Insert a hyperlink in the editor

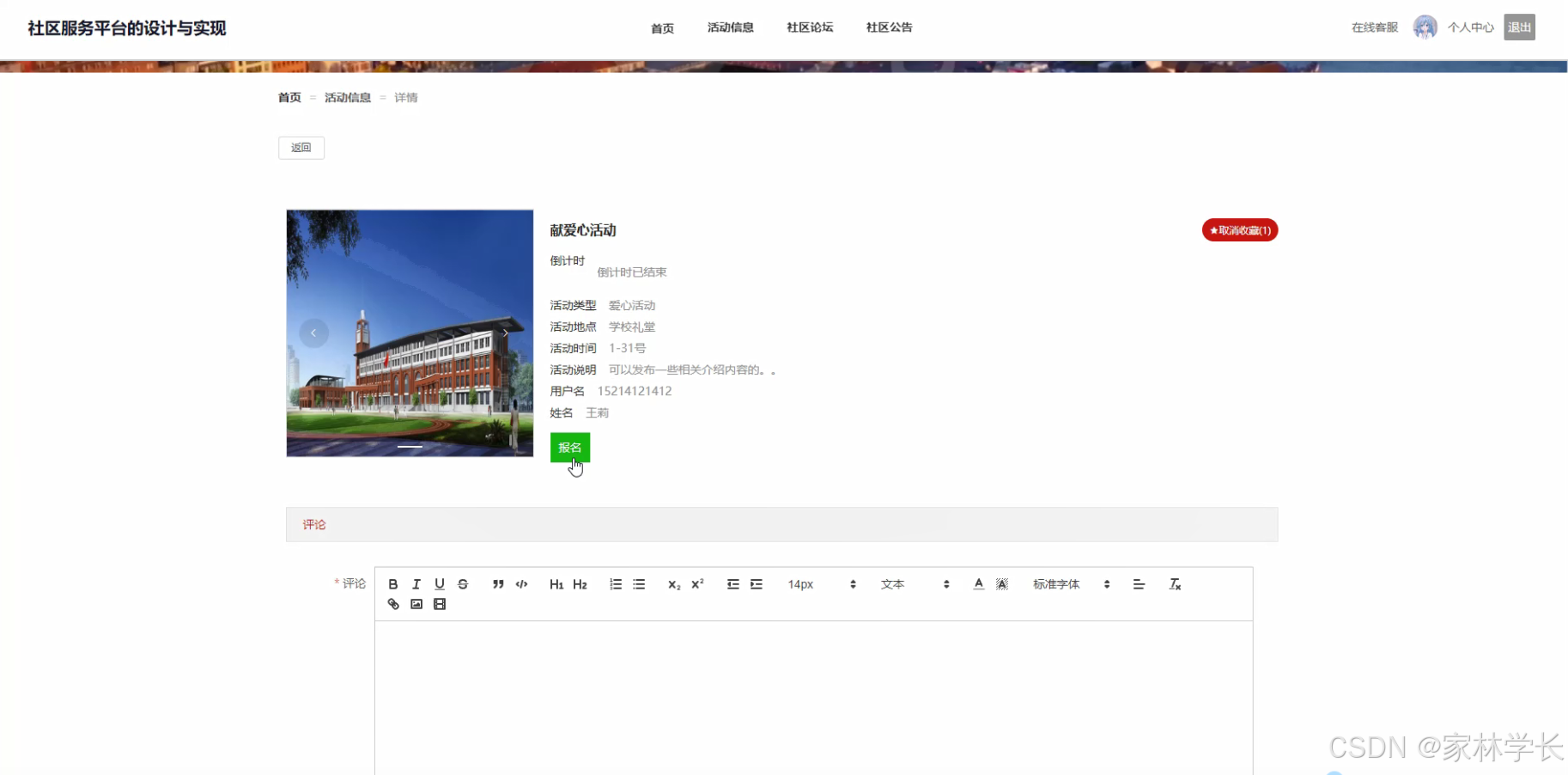[x=393, y=604]
